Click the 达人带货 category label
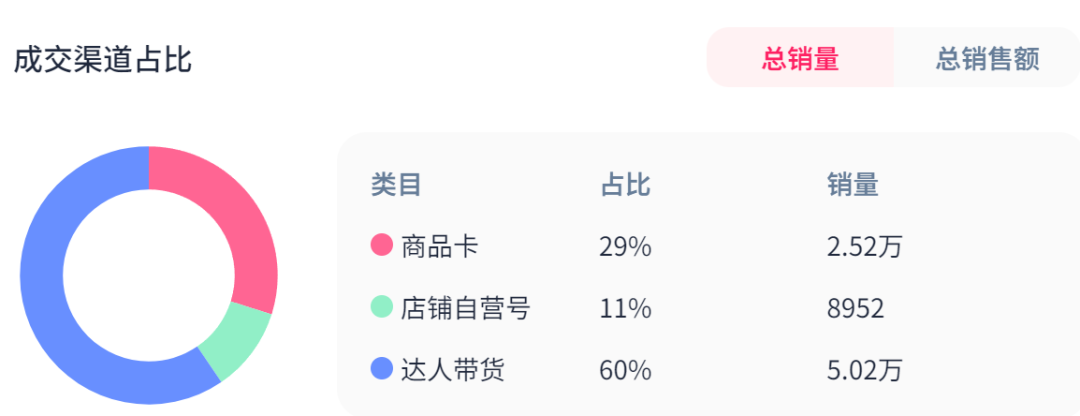 point(452,370)
